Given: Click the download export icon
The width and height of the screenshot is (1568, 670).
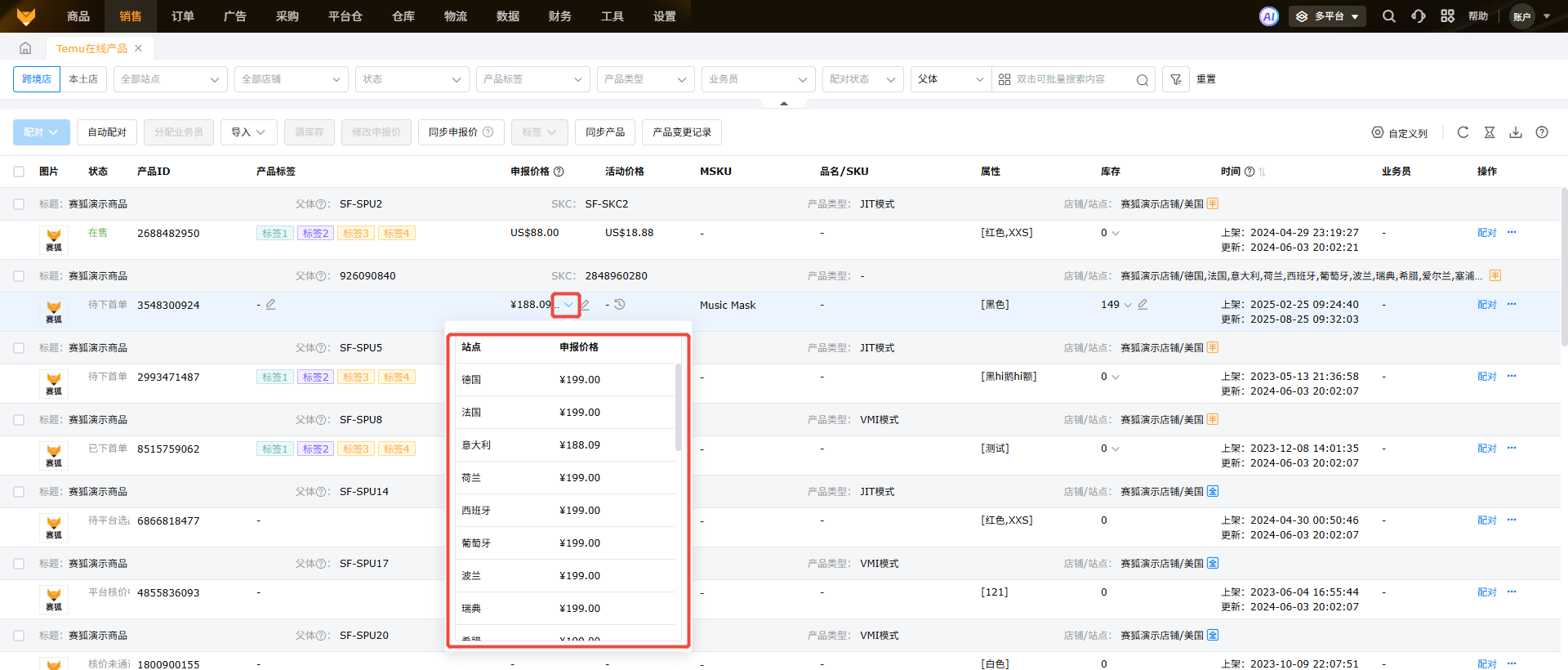Looking at the screenshot, I should [1516, 132].
